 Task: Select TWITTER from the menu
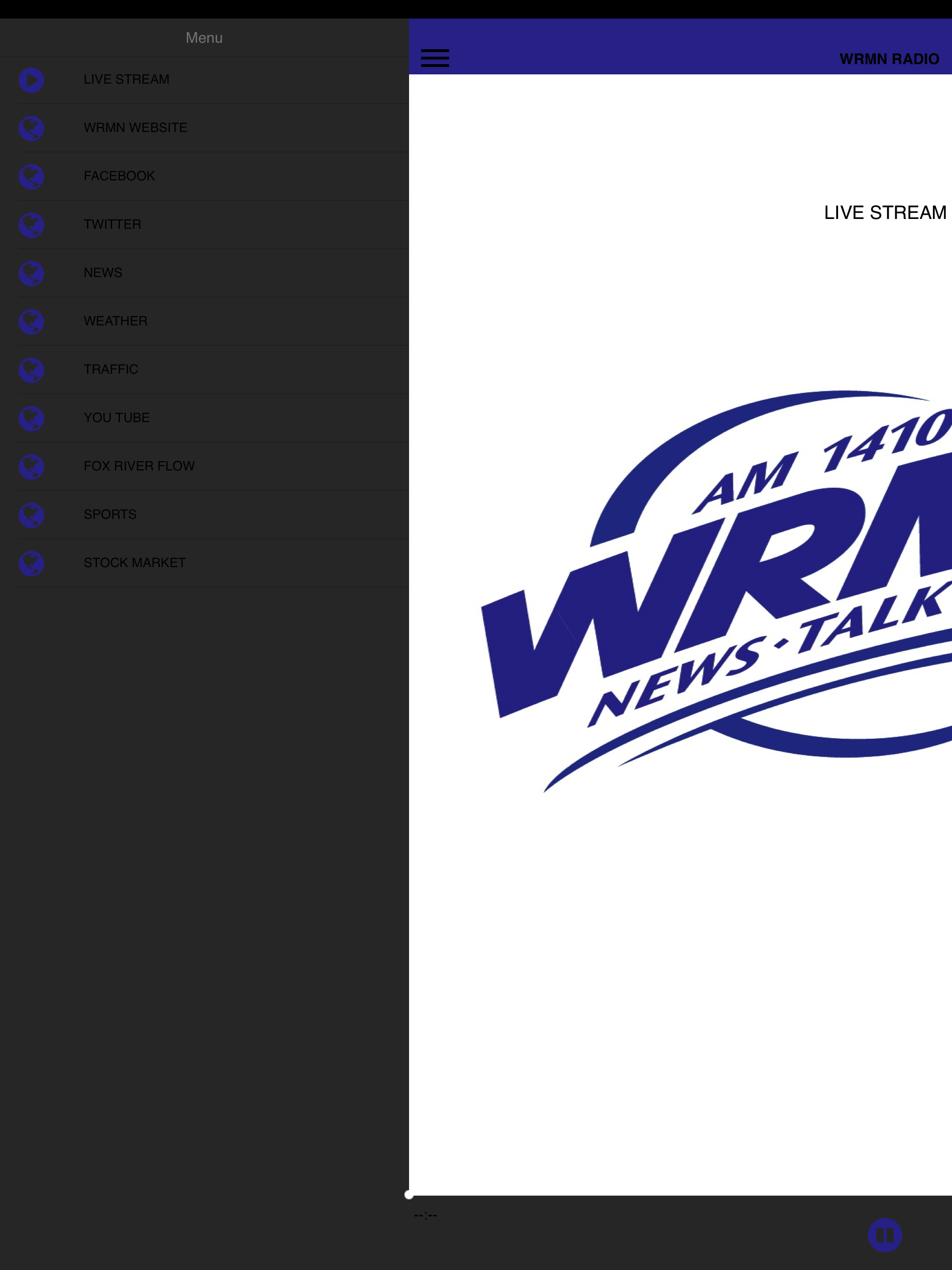pyautogui.click(x=205, y=225)
